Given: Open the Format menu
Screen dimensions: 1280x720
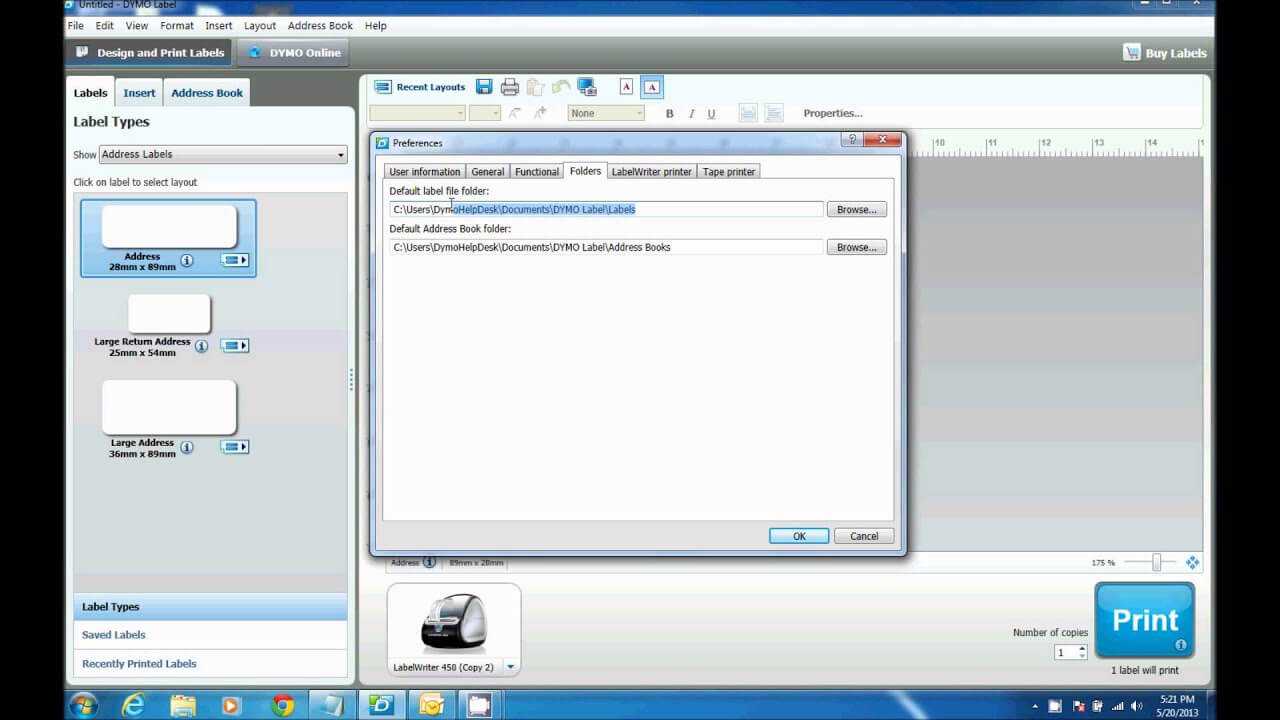Looking at the screenshot, I should coord(177,25).
